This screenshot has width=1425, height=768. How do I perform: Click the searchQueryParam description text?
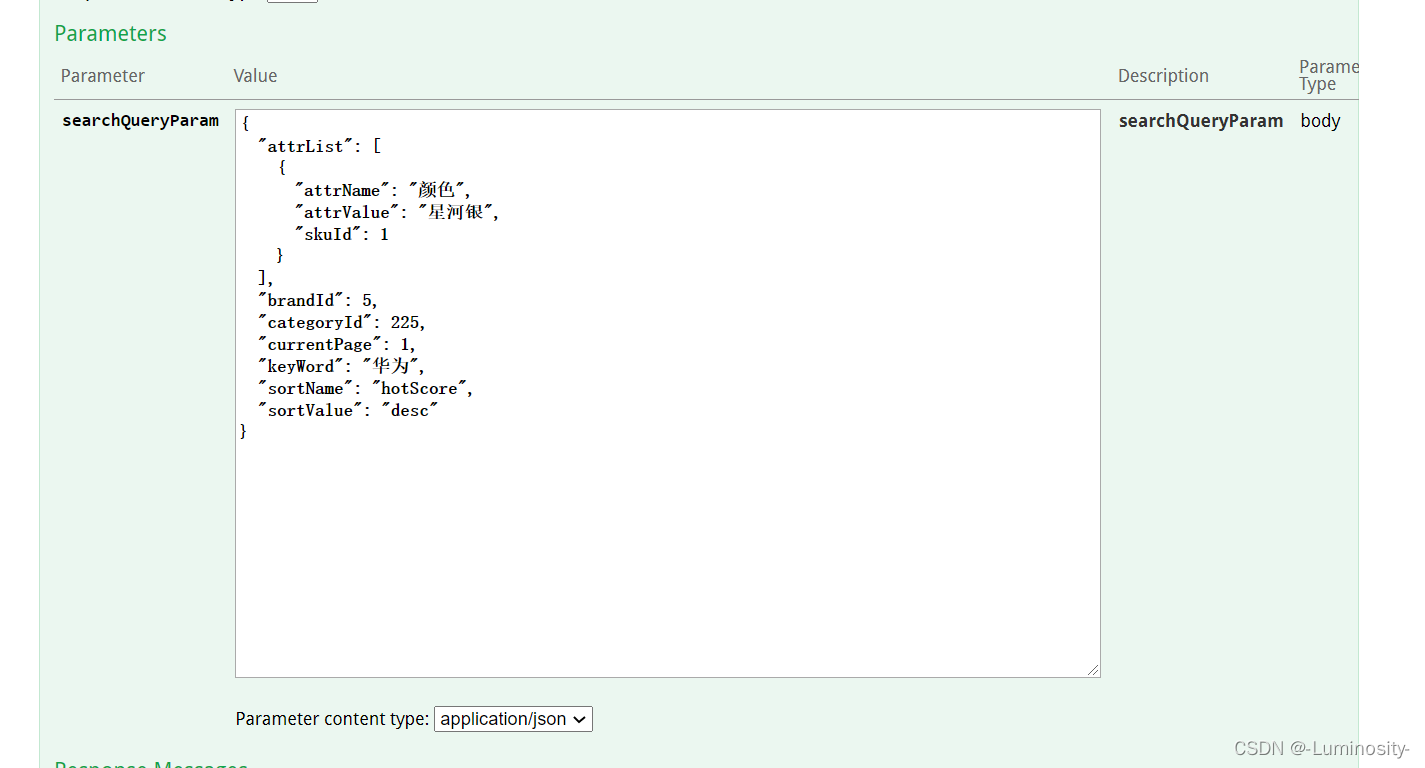[1200, 120]
